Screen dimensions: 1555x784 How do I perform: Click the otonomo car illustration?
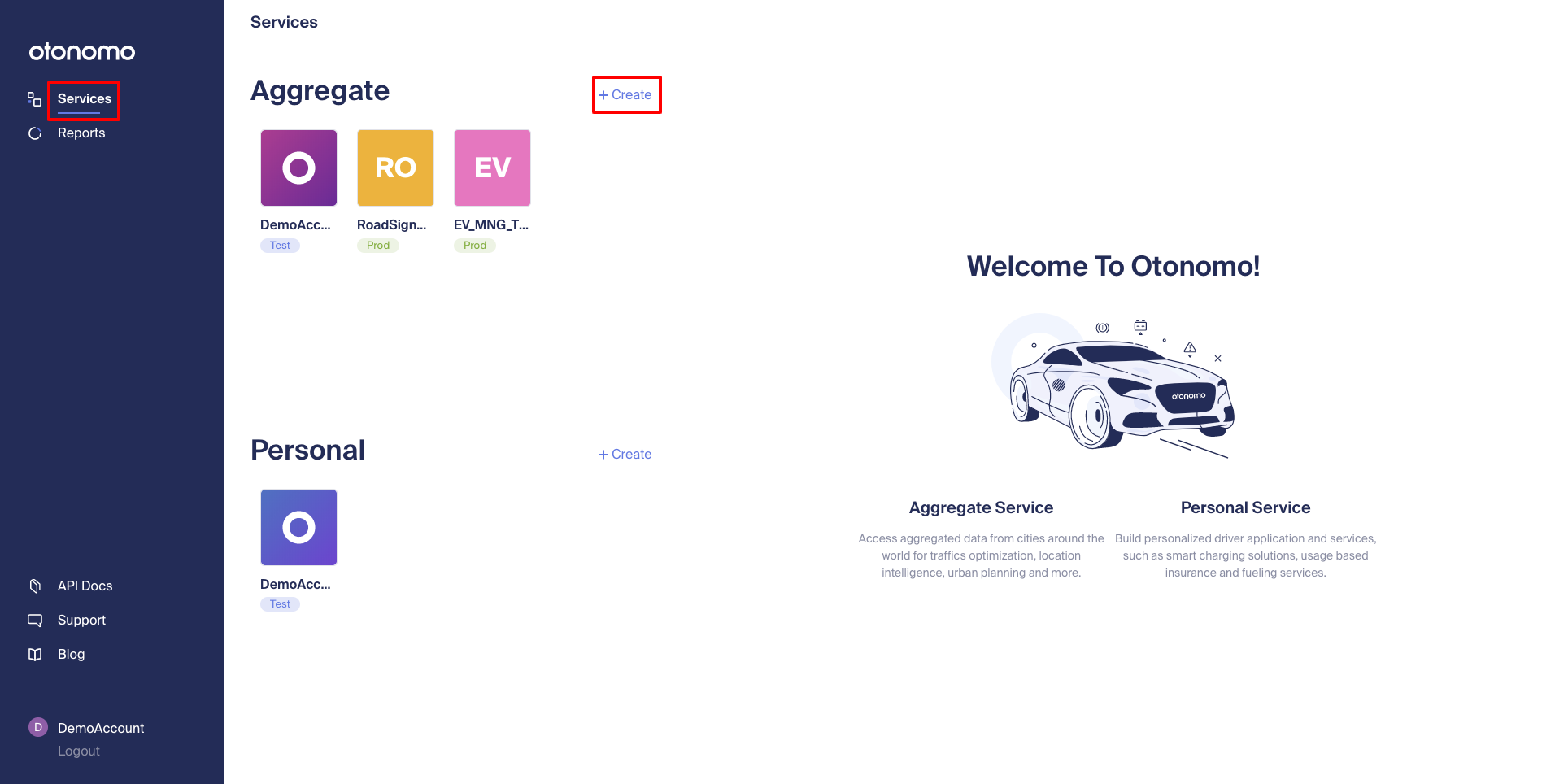pyautogui.click(x=1113, y=386)
